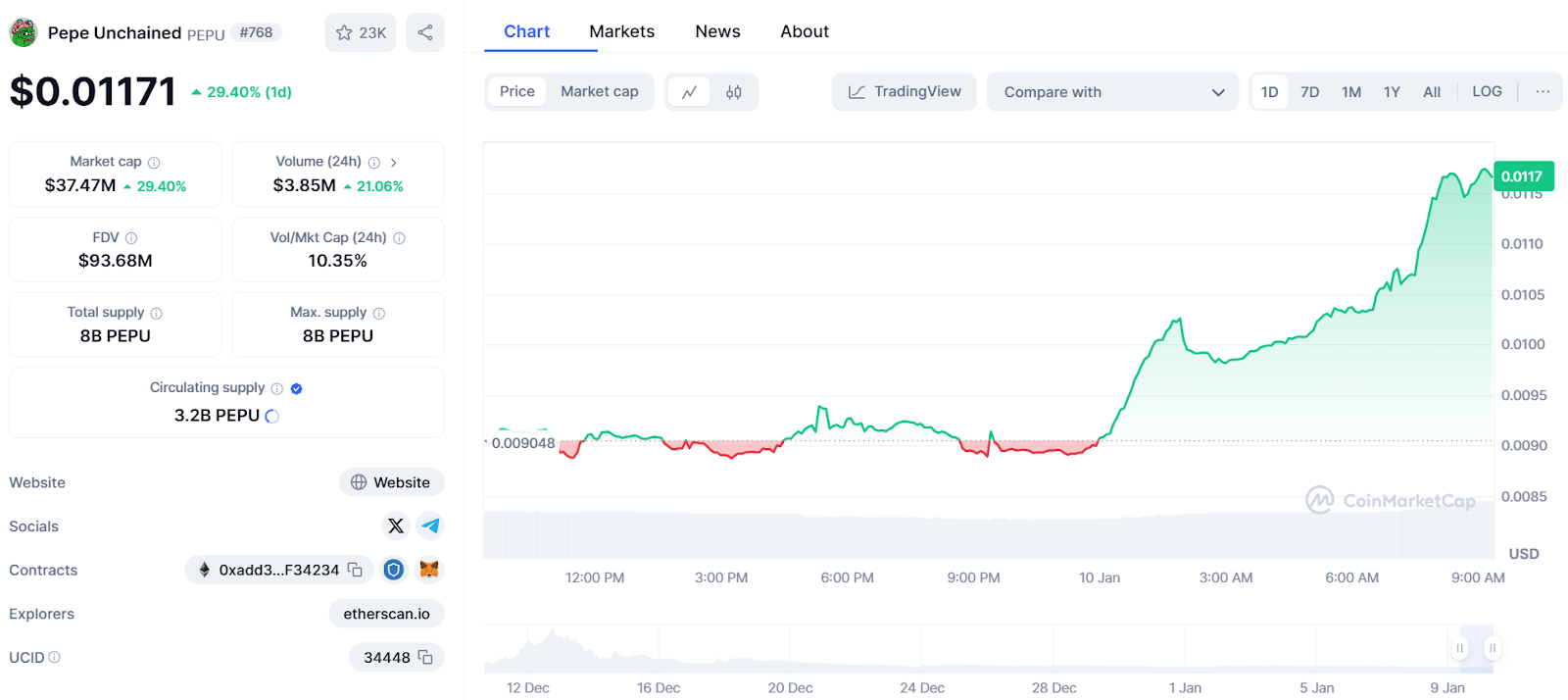1568x700 pixels.
Task: Click Market cap info icon
Action: pyautogui.click(x=154, y=163)
